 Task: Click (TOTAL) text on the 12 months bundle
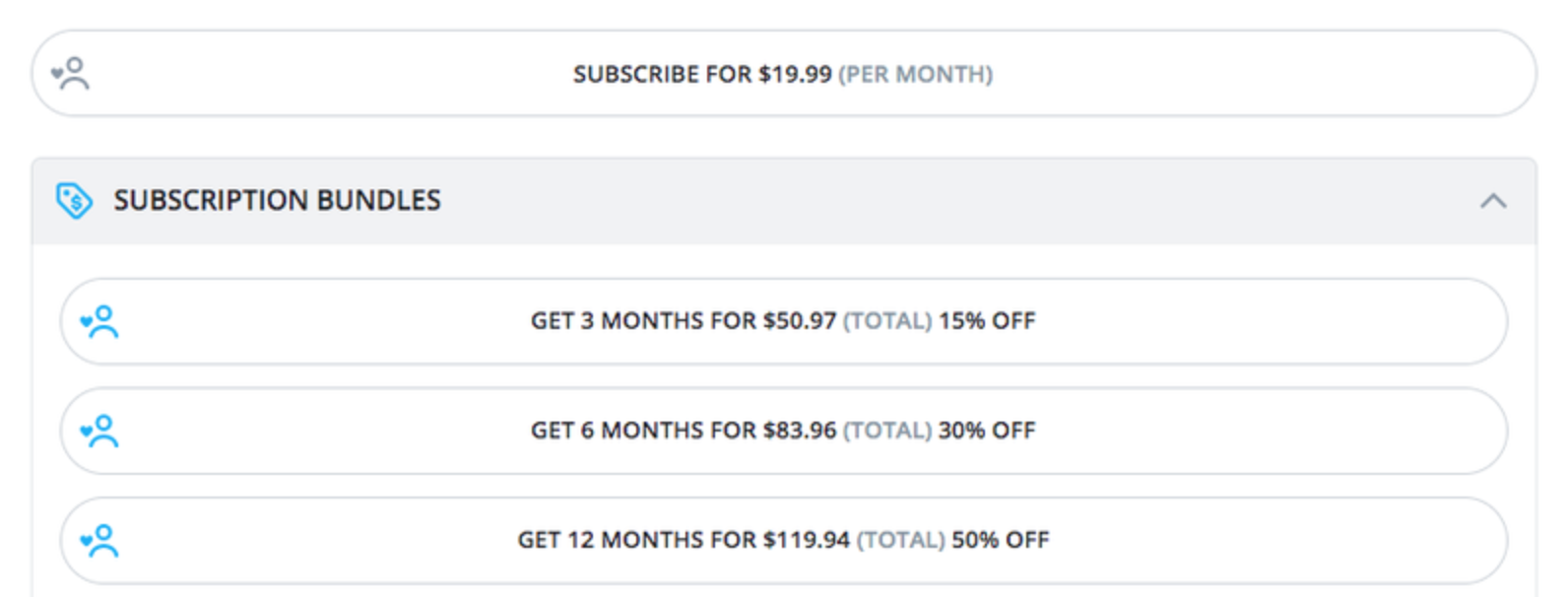tap(900, 540)
